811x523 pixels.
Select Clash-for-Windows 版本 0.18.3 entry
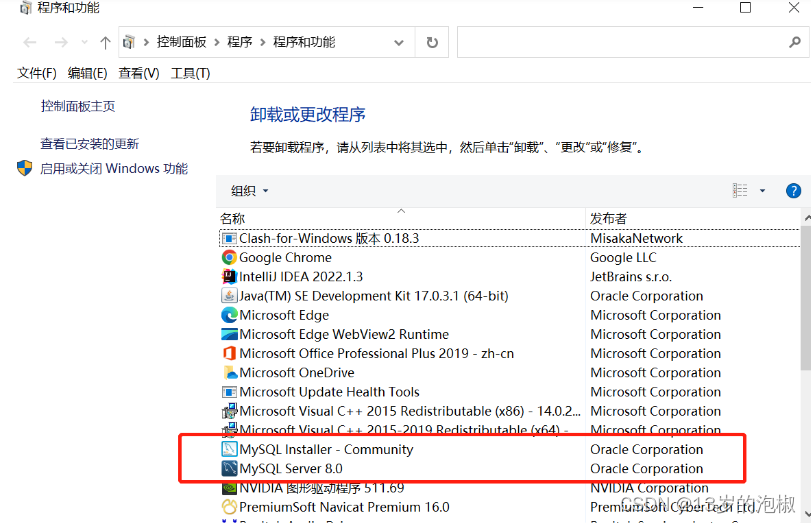pyautogui.click(x=329, y=238)
